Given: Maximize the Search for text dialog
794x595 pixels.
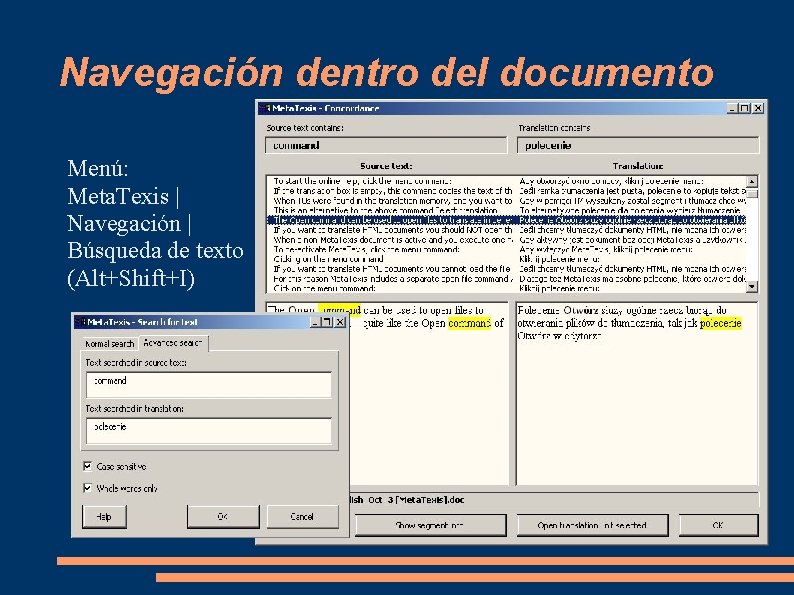Looking at the screenshot, I should pyautogui.click(x=327, y=322).
